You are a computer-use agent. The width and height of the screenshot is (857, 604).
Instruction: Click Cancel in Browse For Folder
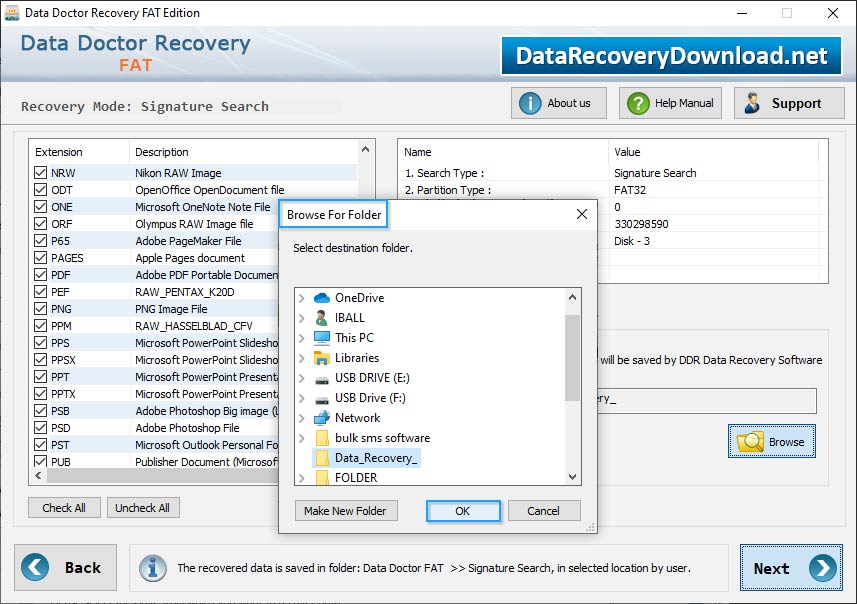click(x=543, y=511)
